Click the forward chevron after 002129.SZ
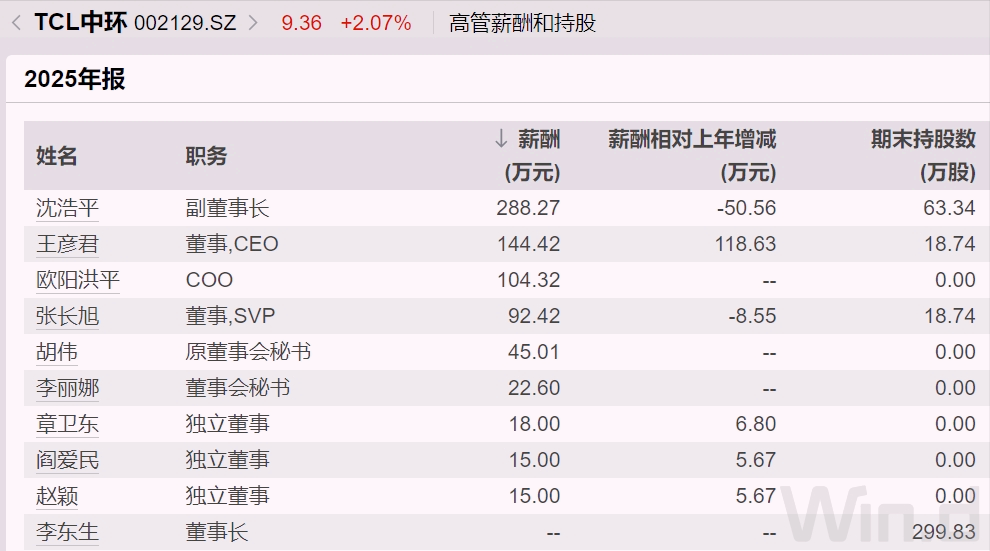The width and height of the screenshot is (990, 551). 253,22
